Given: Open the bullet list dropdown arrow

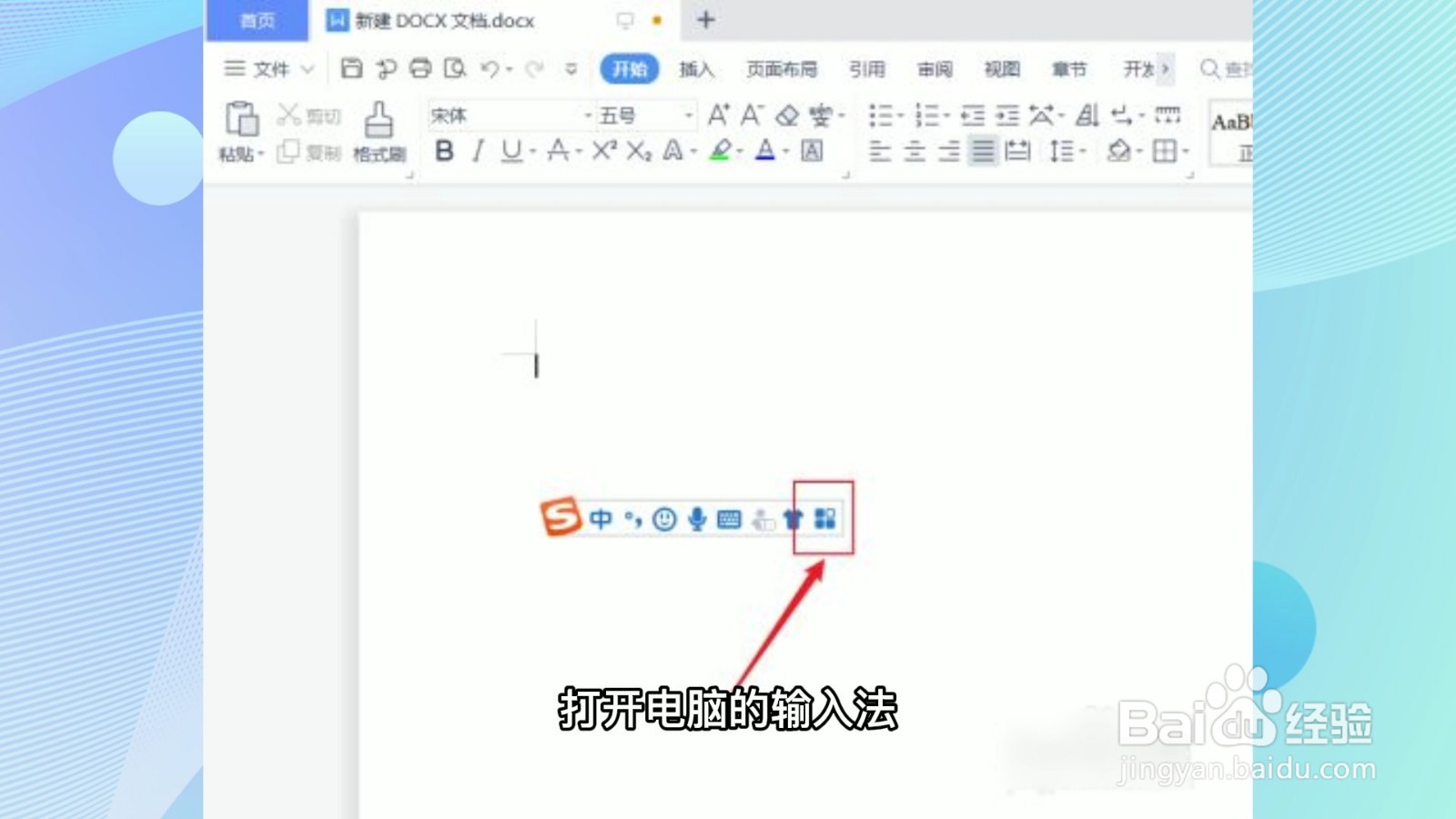Looking at the screenshot, I should point(900,116).
